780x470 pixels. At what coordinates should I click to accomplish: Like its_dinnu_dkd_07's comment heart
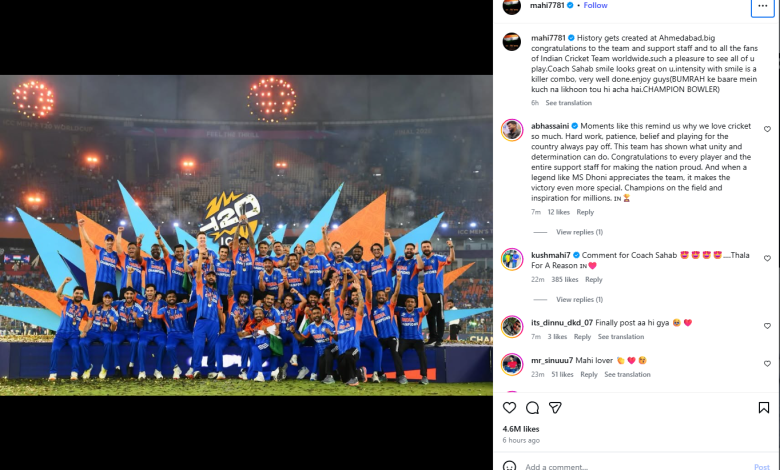click(x=767, y=326)
